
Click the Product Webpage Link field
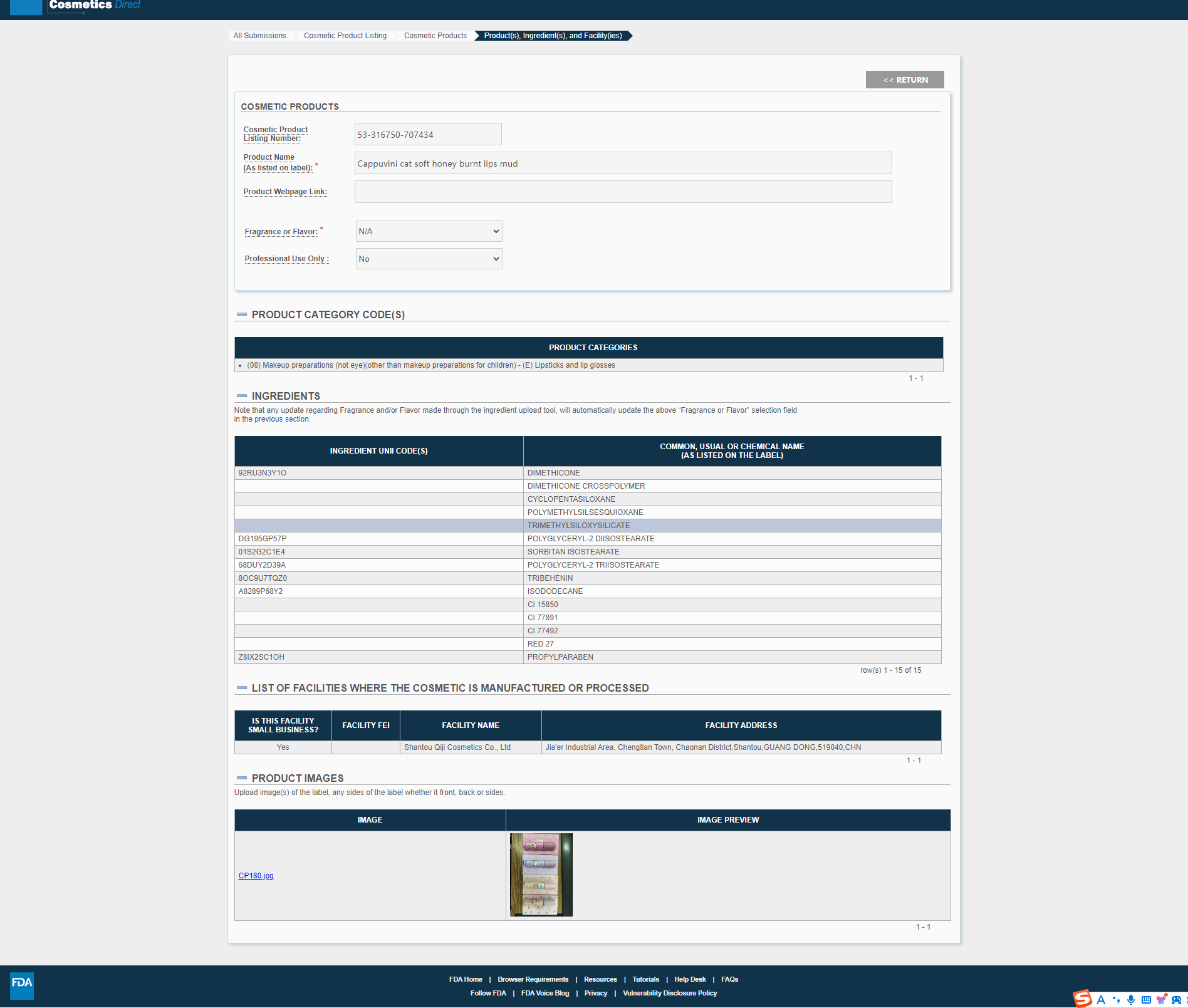coord(623,192)
